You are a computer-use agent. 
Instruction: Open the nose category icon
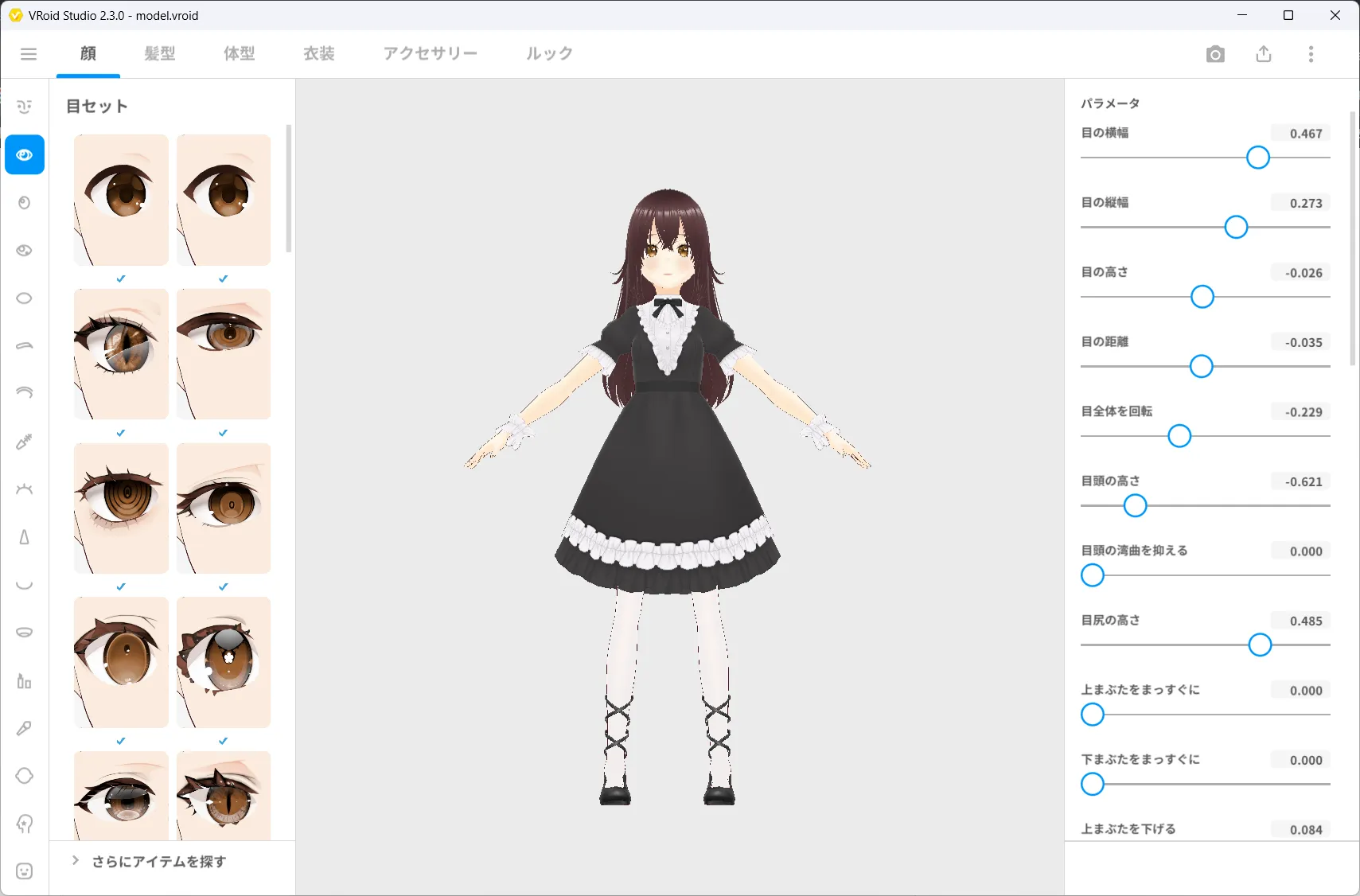[25, 537]
